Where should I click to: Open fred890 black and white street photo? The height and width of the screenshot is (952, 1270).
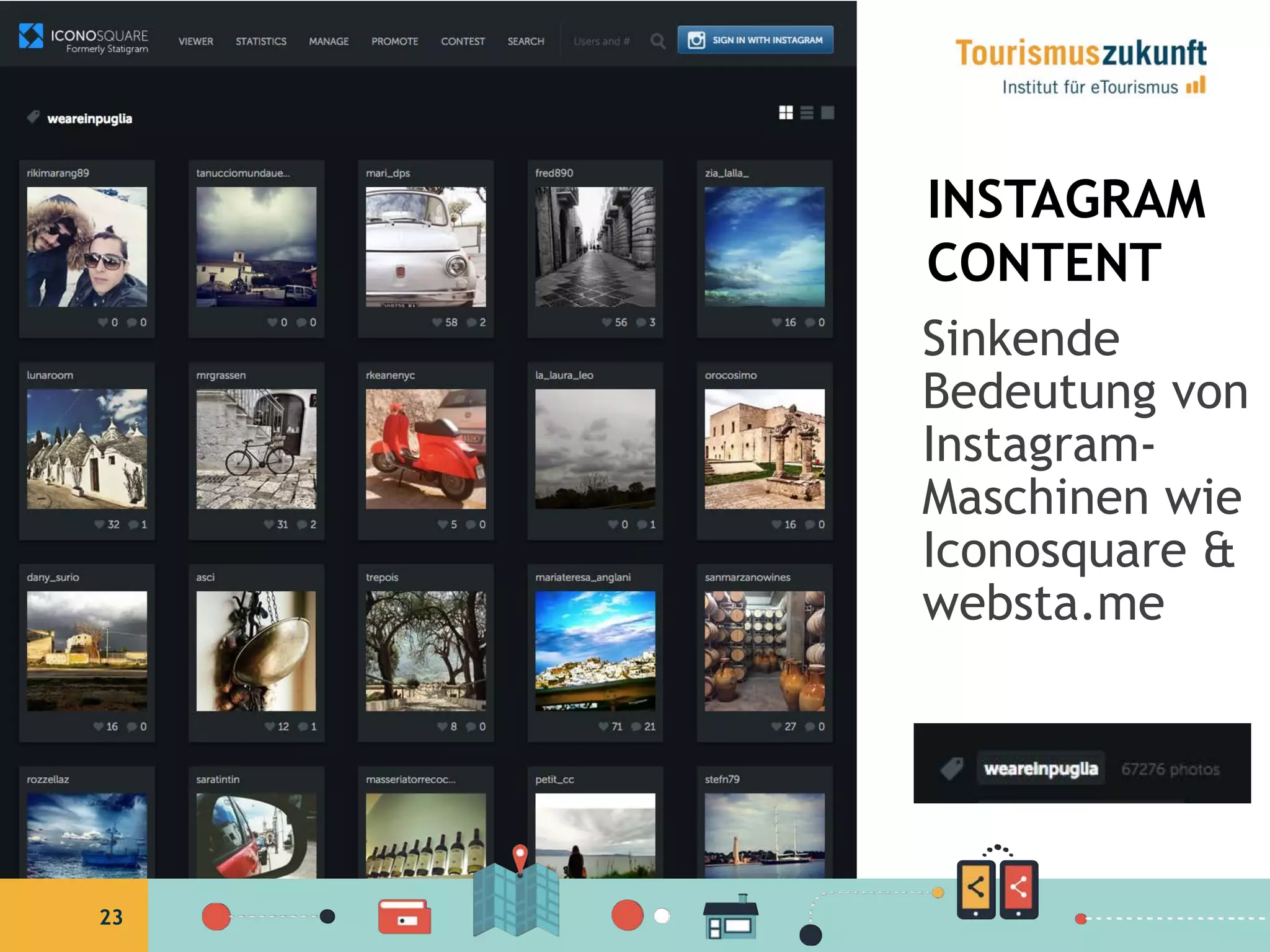click(595, 247)
